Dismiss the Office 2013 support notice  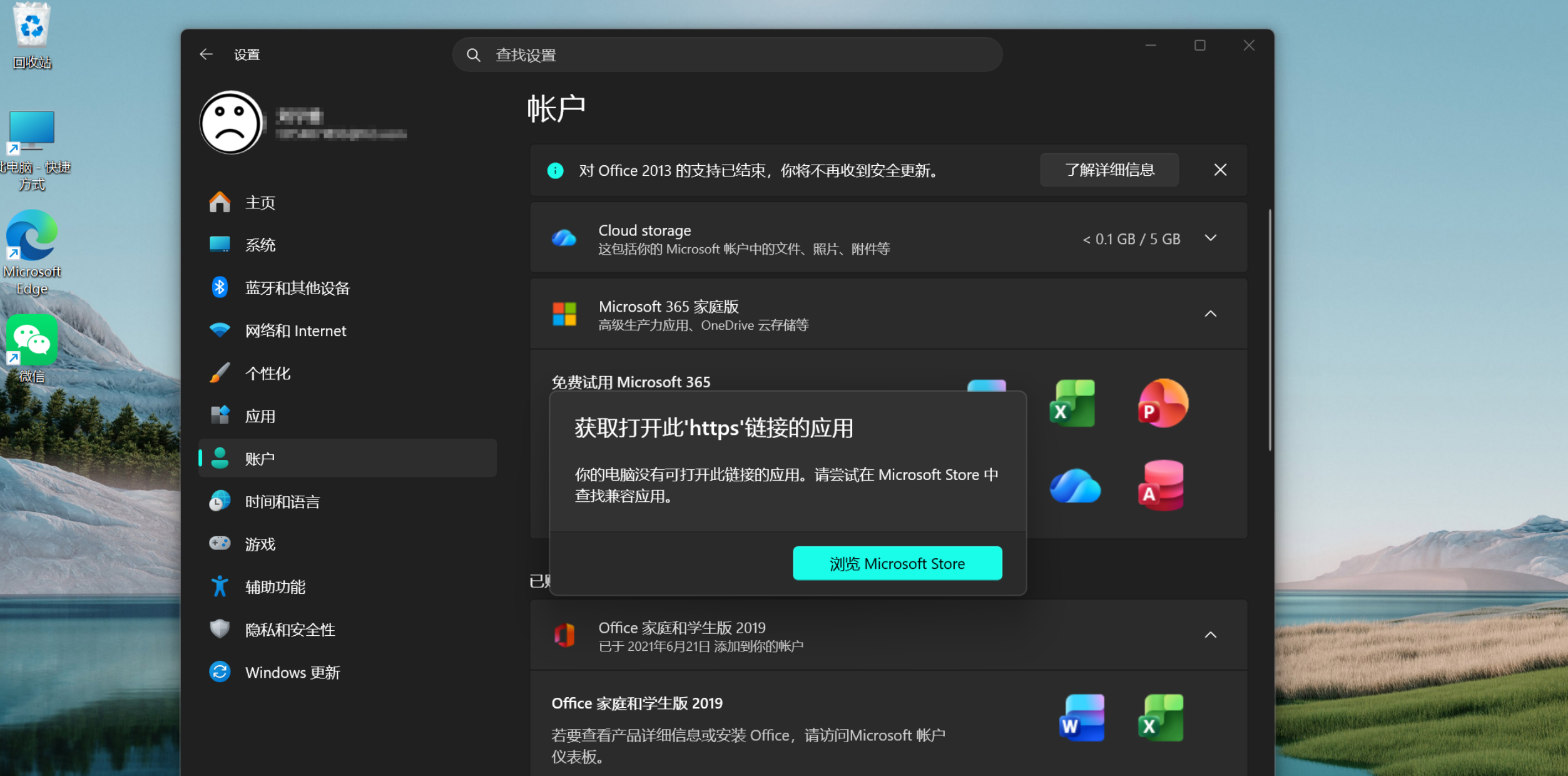[x=1220, y=170]
